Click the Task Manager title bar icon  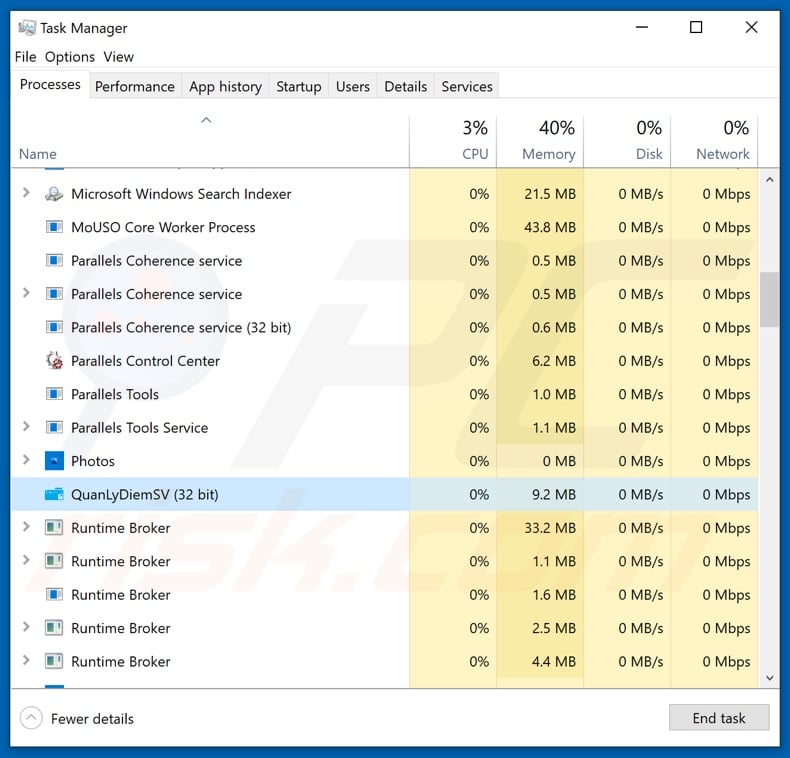pyautogui.click(x=27, y=28)
